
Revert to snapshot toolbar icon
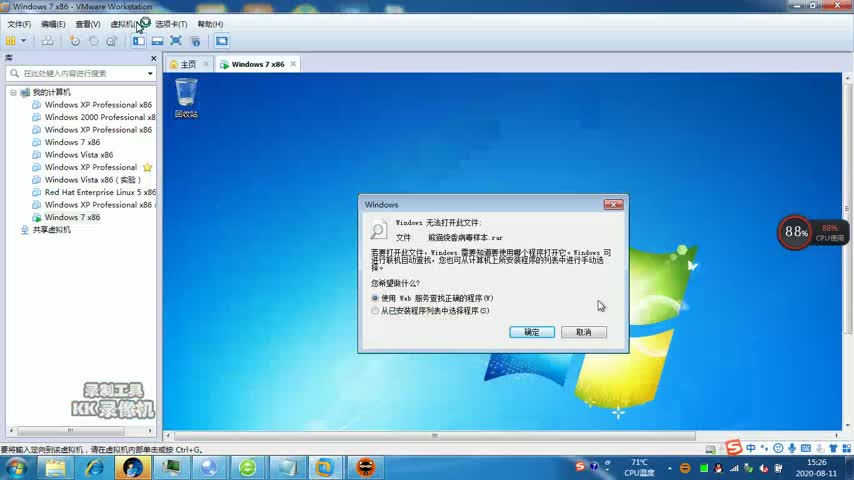click(x=94, y=41)
